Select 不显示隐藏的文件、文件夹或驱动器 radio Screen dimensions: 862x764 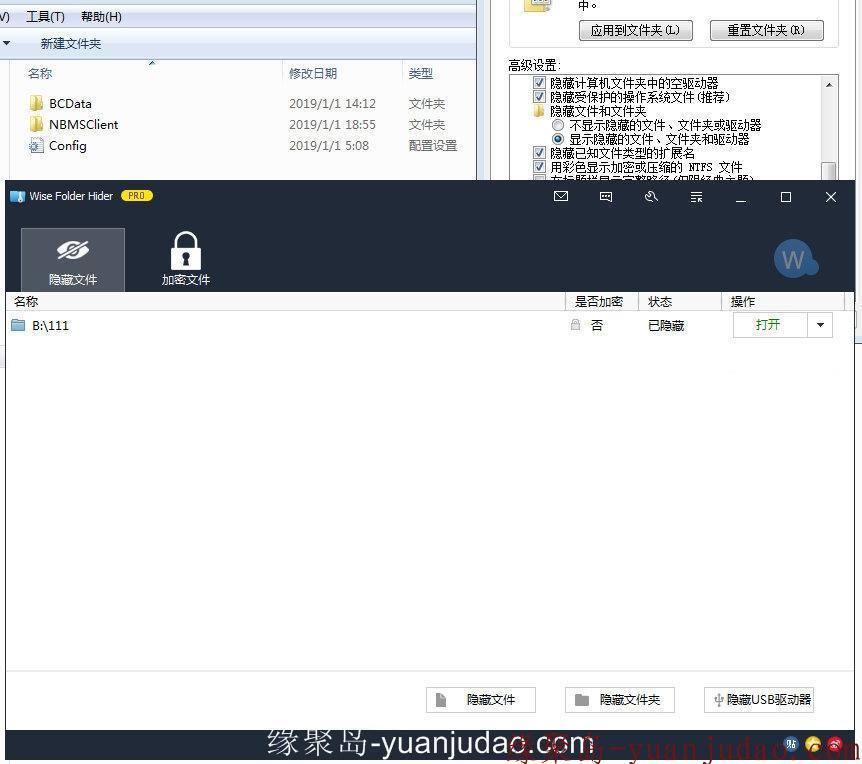click(x=558, y=125)
